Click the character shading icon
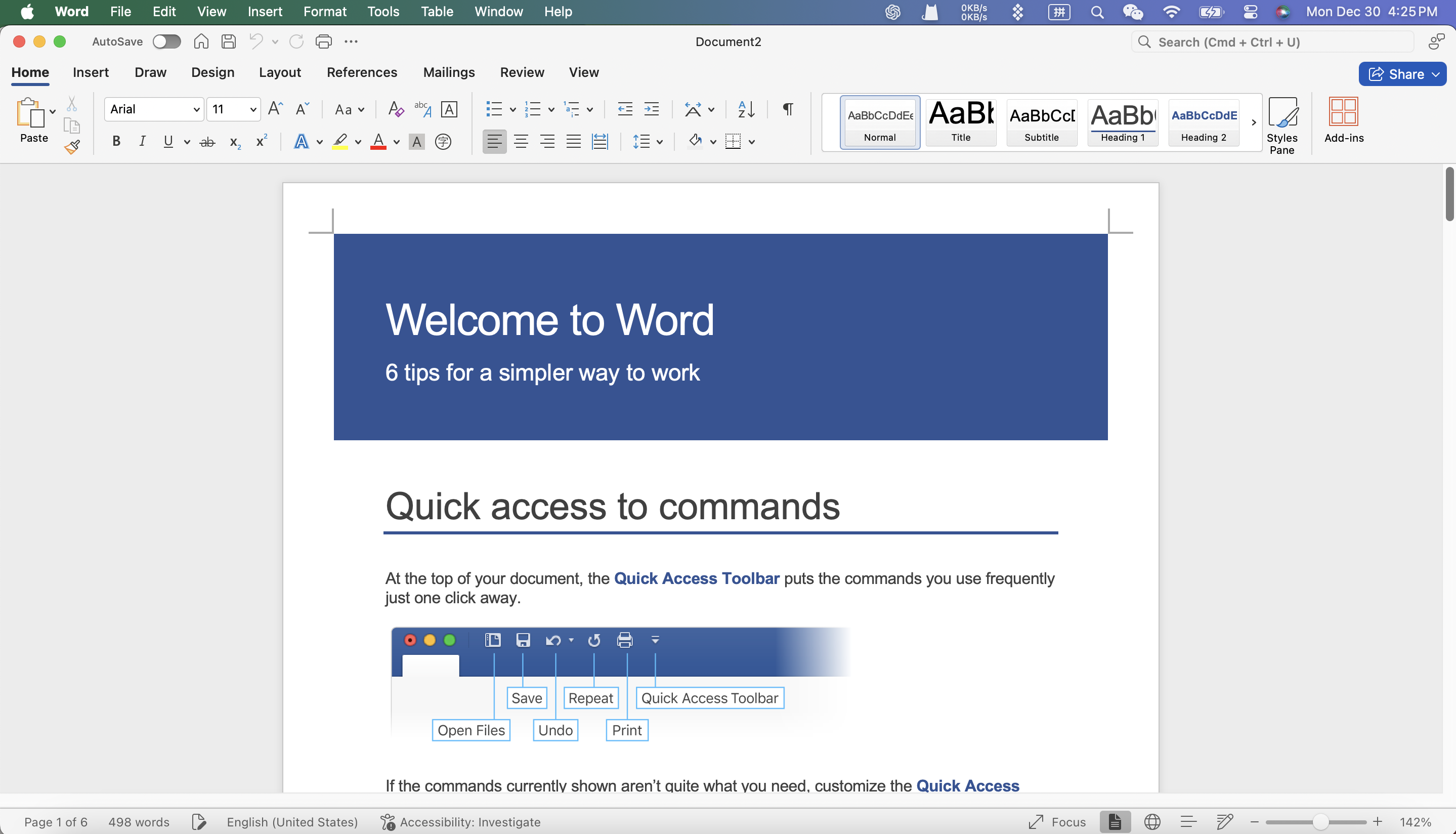Viewport: 1456px width, 834px height. point(417,142)
